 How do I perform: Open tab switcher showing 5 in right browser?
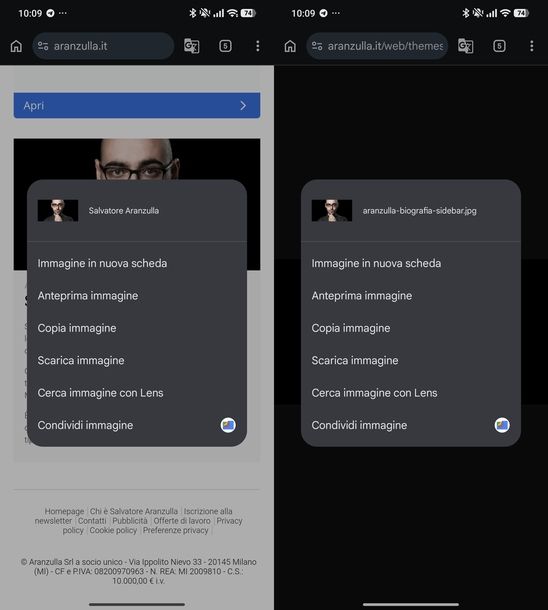click(499, 46)
